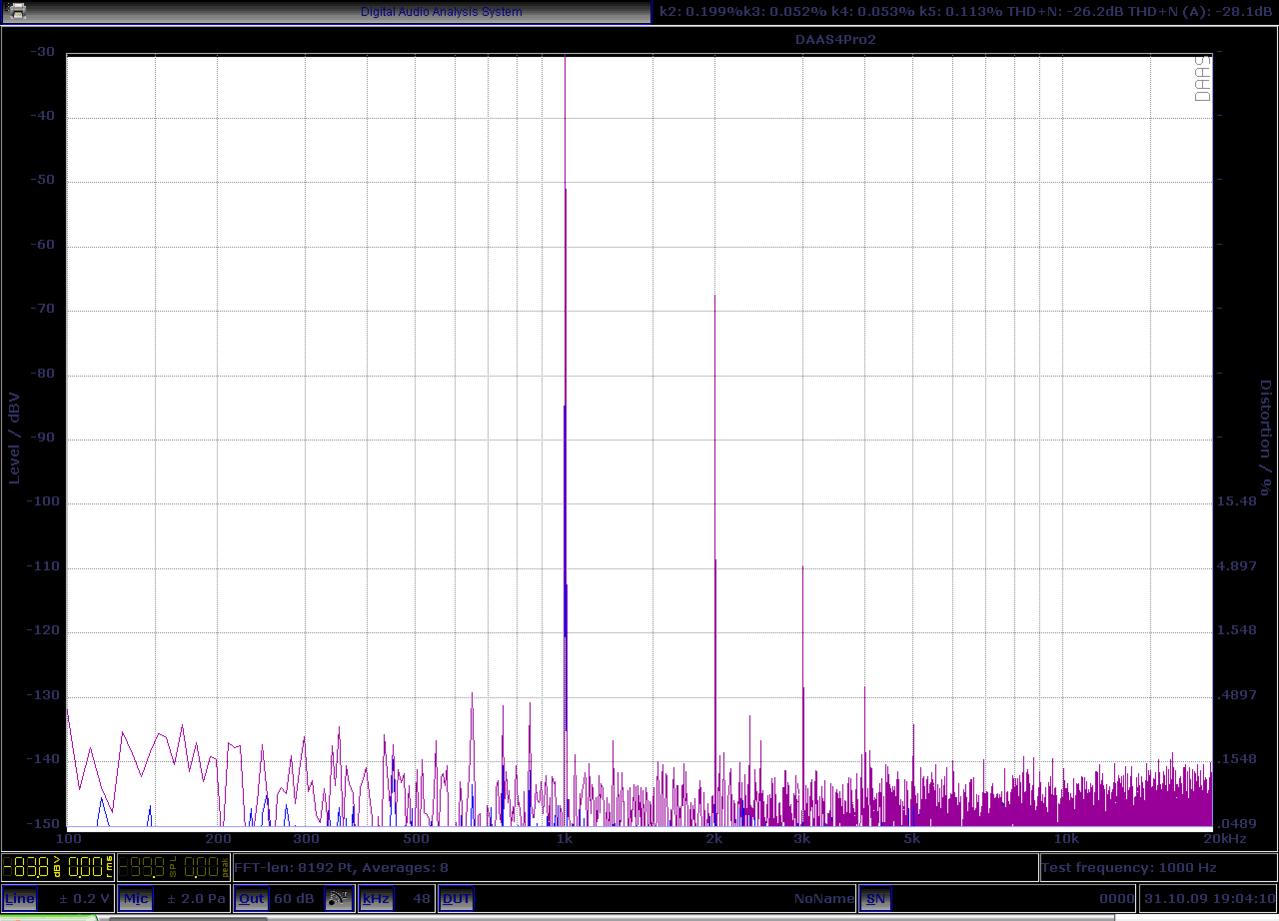Open the Out level settings button
The height and width of the screenshot is (921, 1279).
[x=251, y=898]
